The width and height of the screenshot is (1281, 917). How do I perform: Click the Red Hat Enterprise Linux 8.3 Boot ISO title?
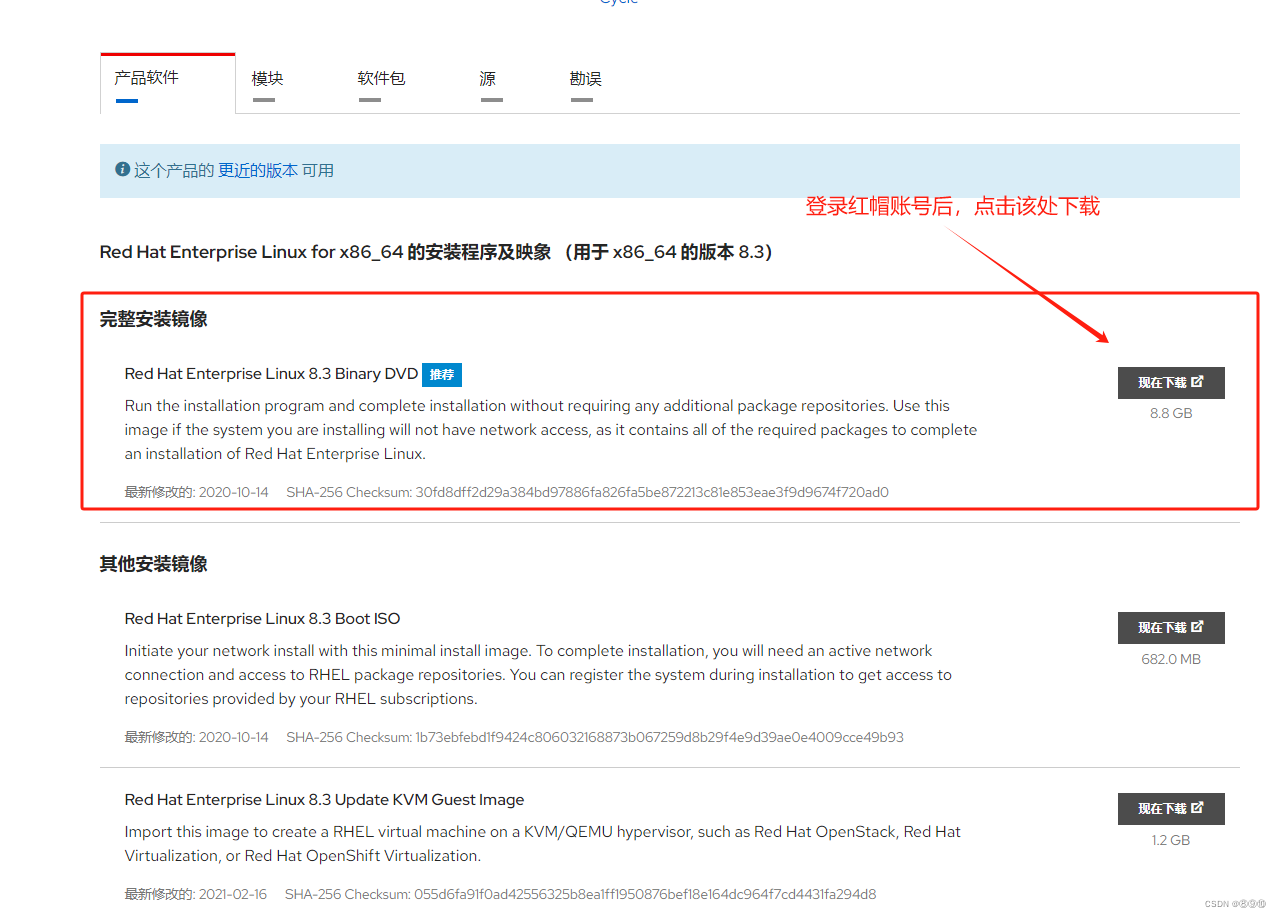[x=261, y=618]
